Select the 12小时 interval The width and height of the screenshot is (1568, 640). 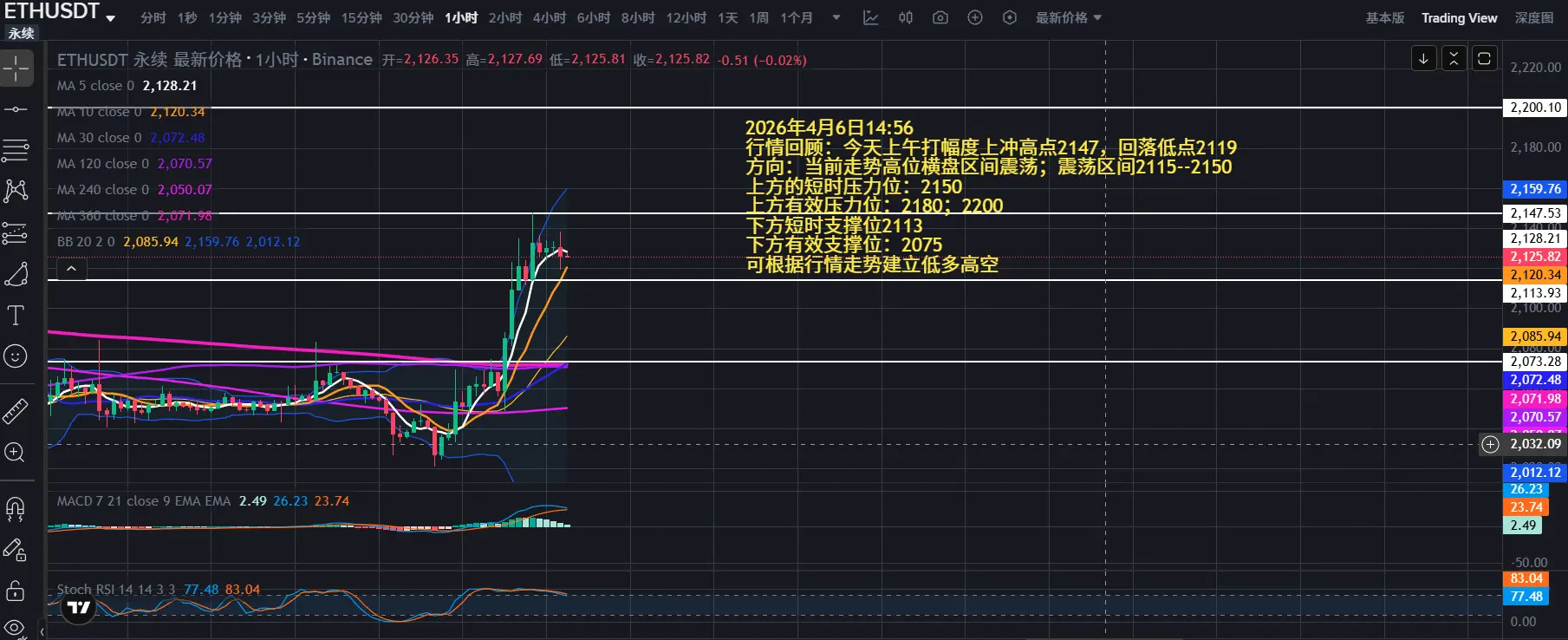click(686, 17)
